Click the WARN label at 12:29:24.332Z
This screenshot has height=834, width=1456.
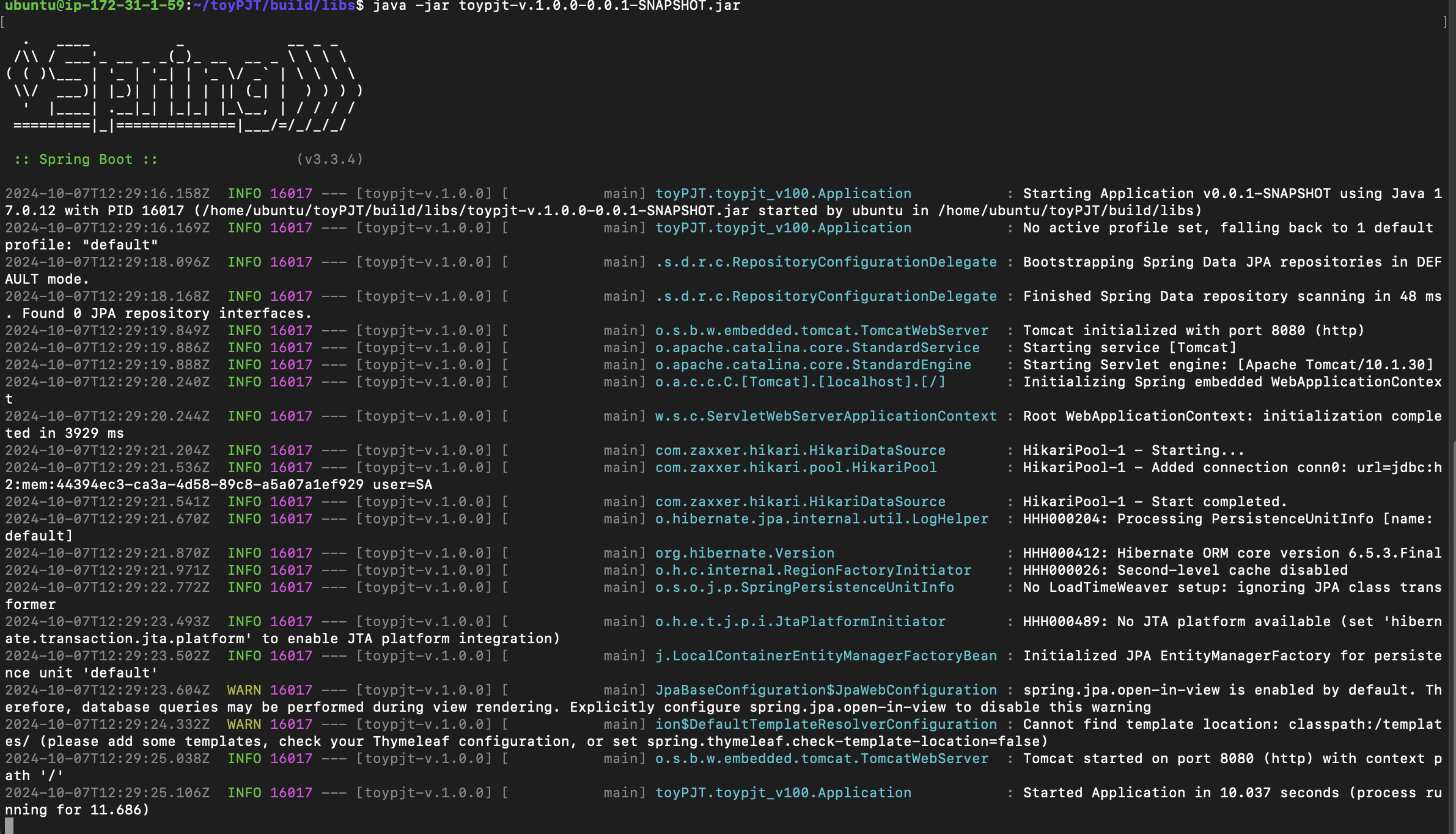tap(244, 725)
